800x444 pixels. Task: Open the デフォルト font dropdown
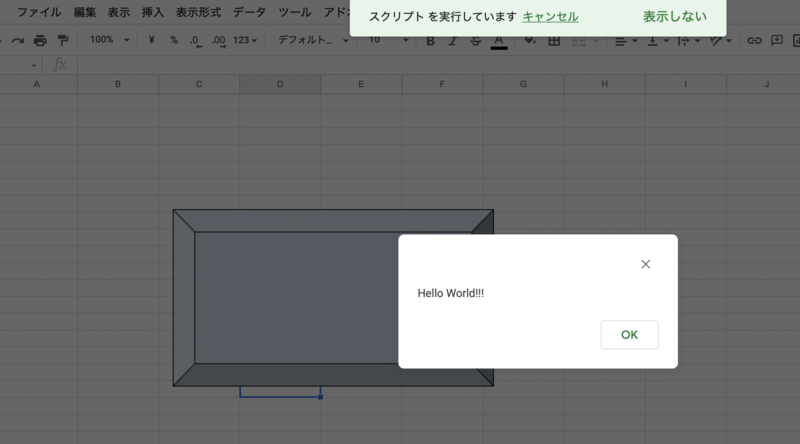(x=313, y=40)
